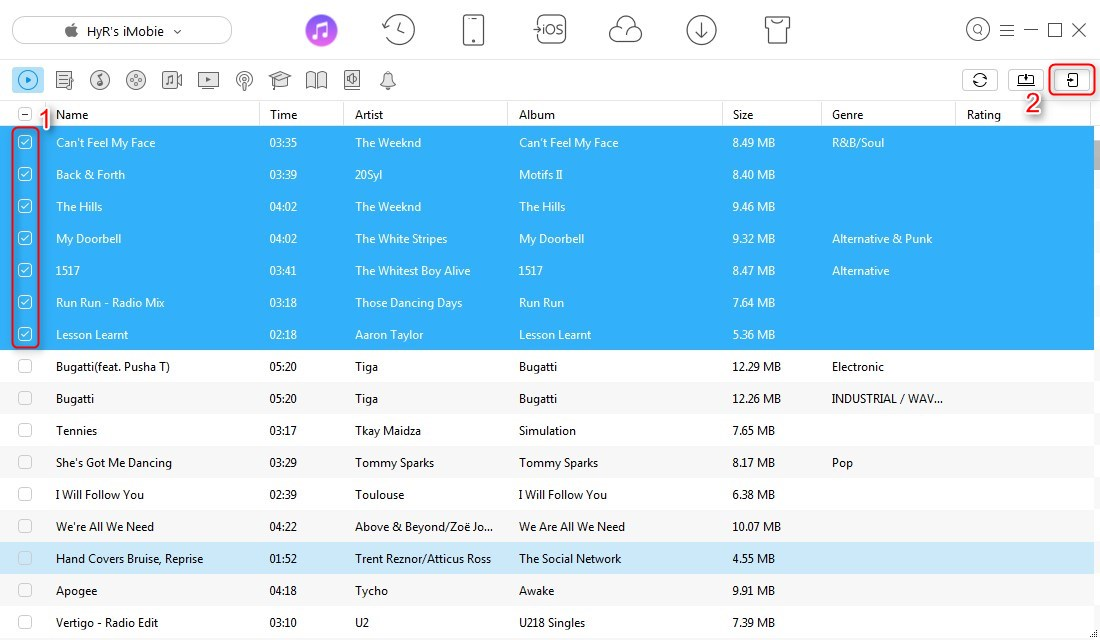This screenshot has width=1100, height=640.
Task: Click the Tycho artist cell
Action: tap(371, 590)
